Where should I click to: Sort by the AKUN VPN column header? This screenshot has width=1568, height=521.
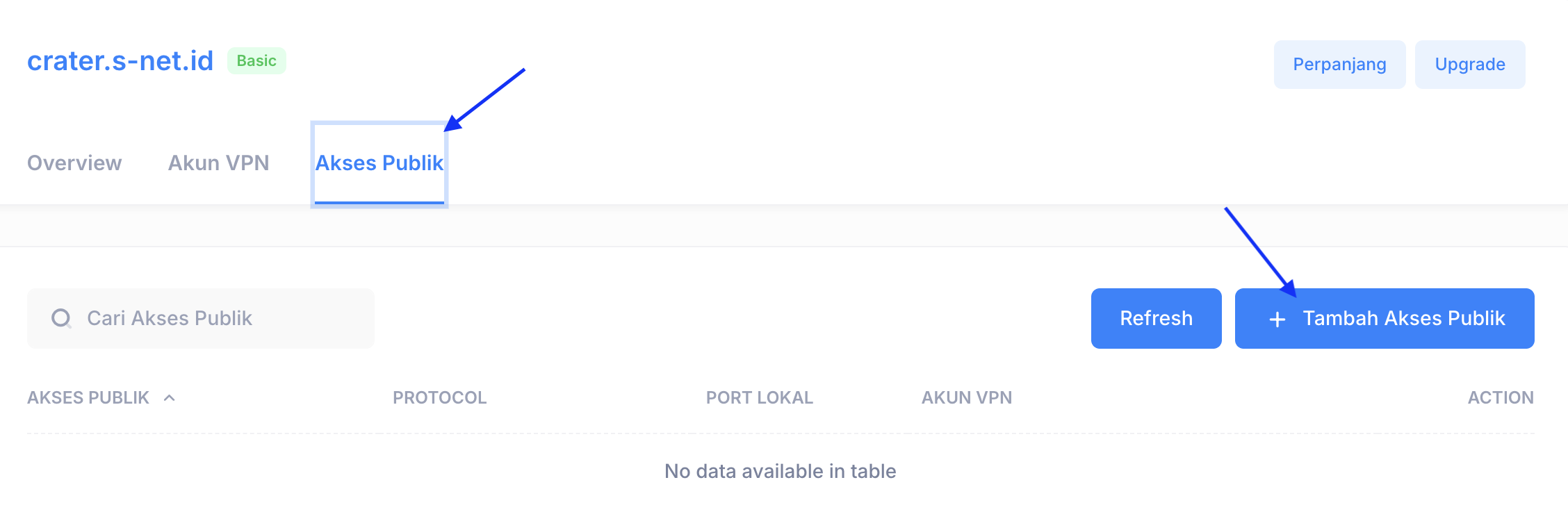coord(967,397)
